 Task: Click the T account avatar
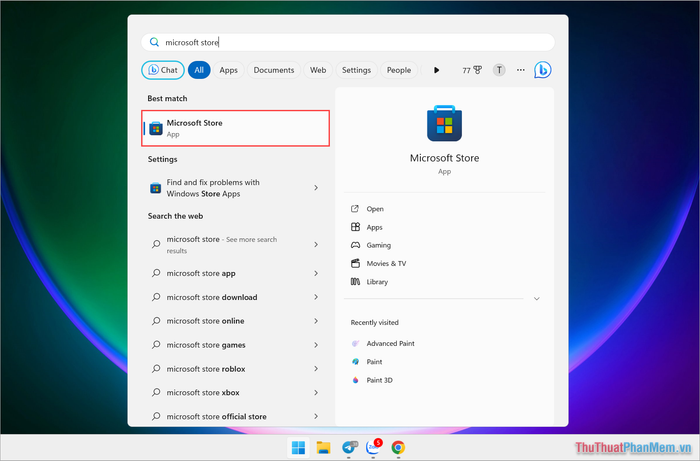tap(499, 70)
